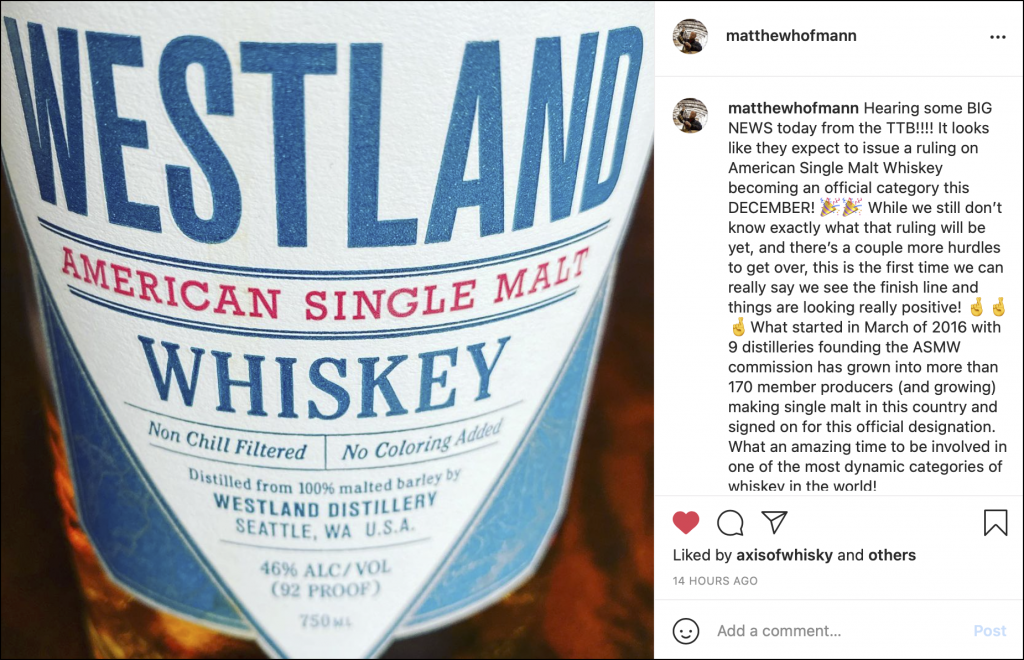1024x660 pixels.
Task: Click the caption's profile avatar
Action: pyautogui.click(x=690, y=116)
